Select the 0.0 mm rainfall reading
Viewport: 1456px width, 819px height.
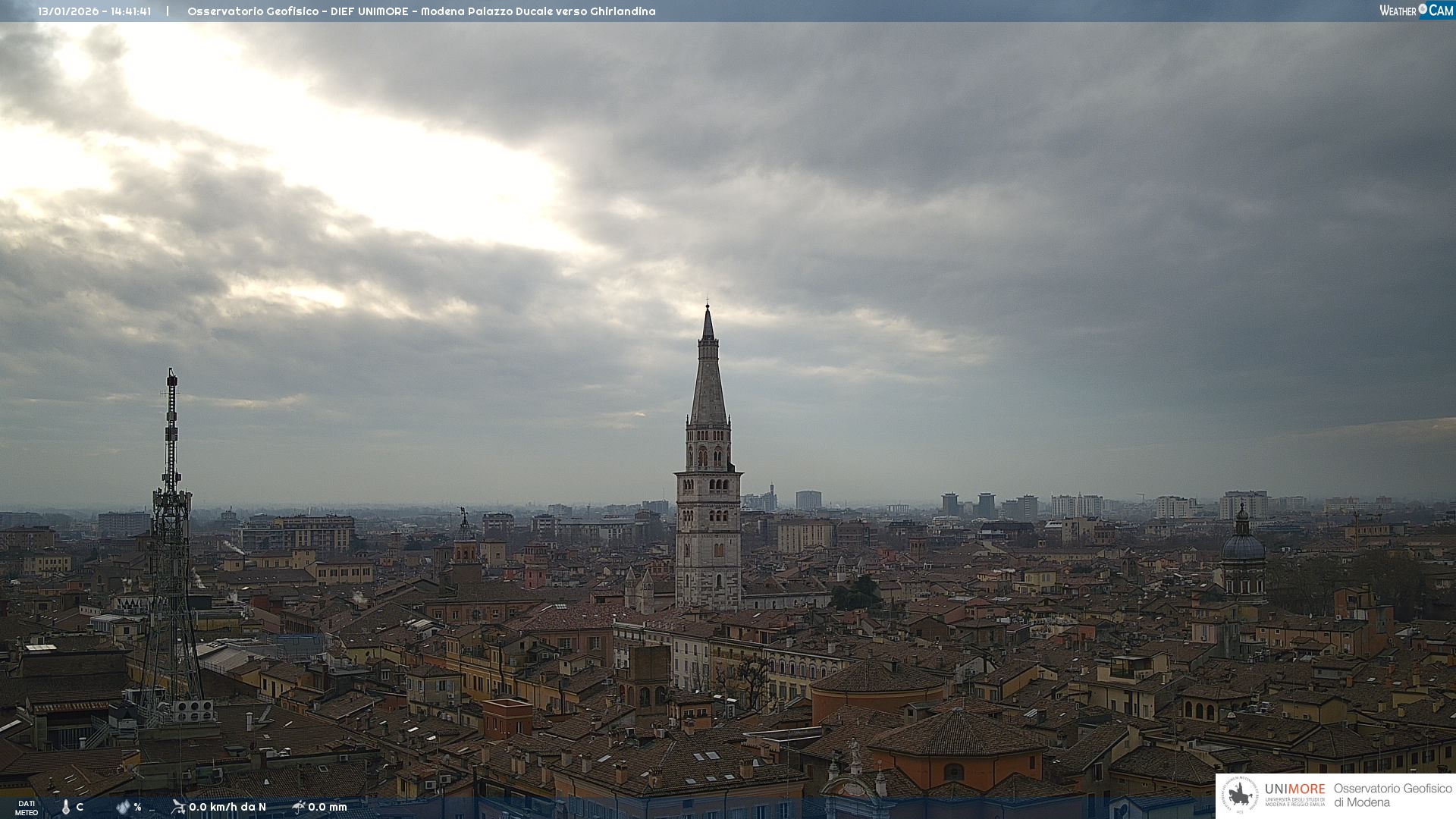pos(328,807)
